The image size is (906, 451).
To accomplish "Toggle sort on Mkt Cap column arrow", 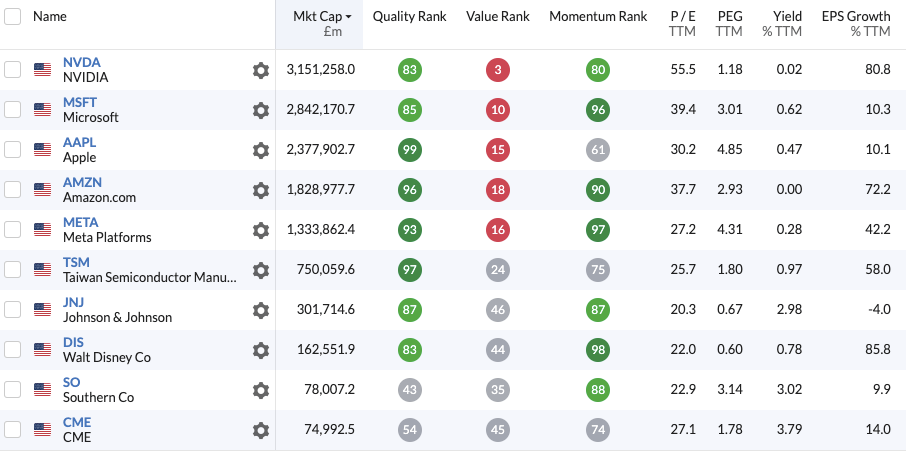I will (349, 17).
